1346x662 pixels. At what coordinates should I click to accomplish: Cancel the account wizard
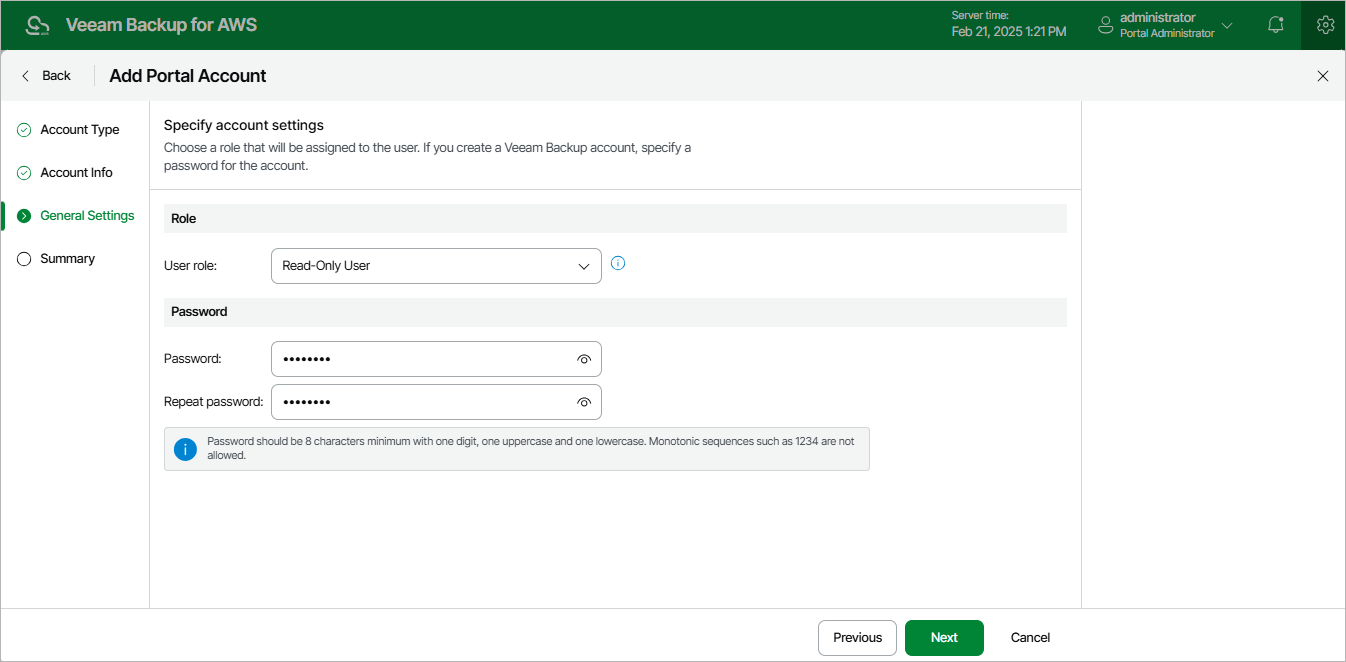tap(1030, 638)
